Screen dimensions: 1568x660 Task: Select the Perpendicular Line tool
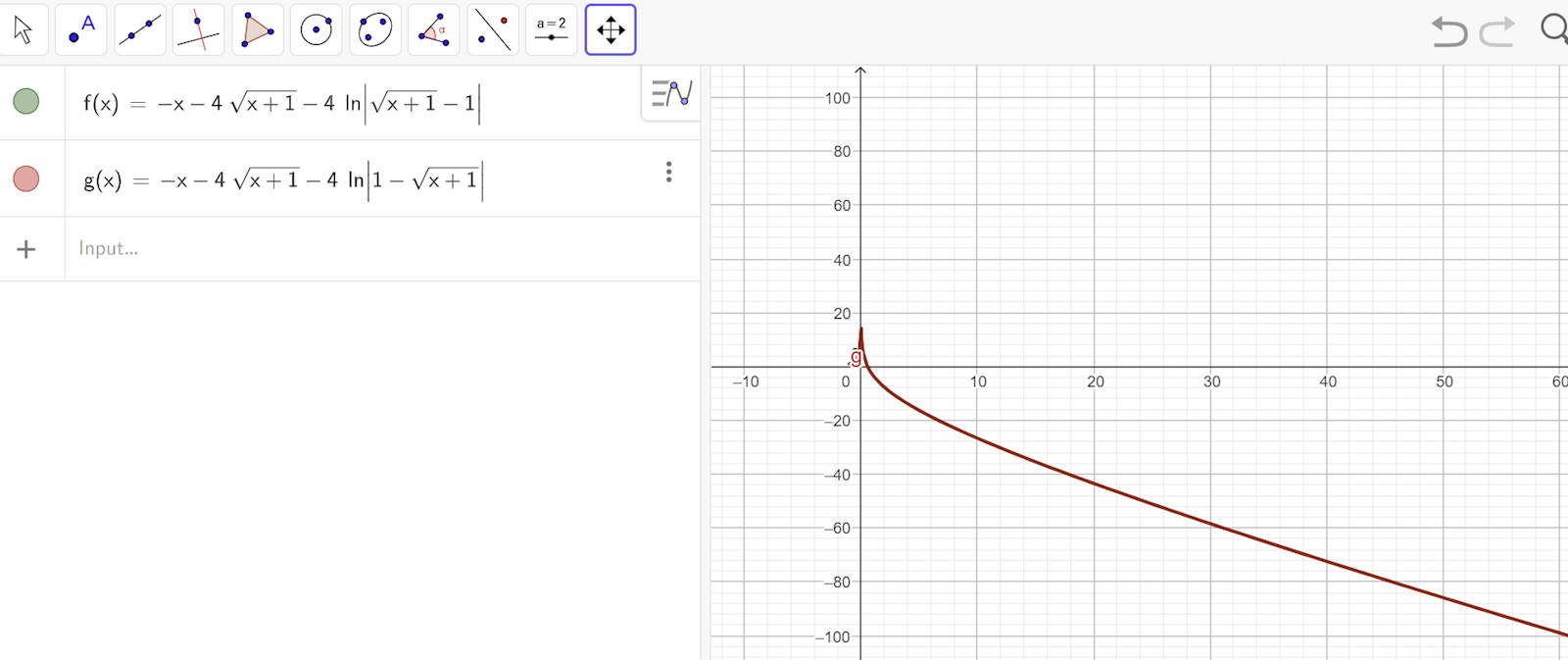coord(199,29)
